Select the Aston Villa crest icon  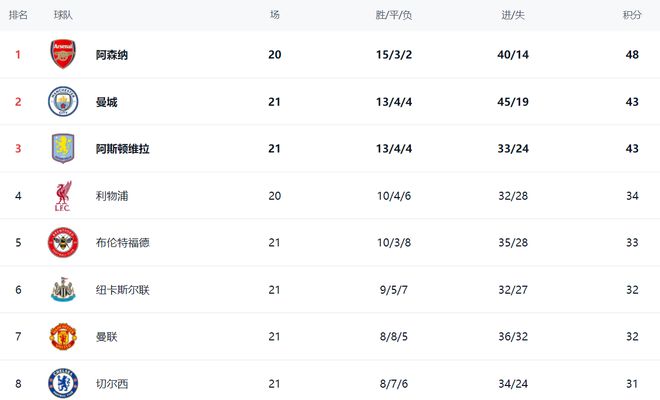point(63,148)
